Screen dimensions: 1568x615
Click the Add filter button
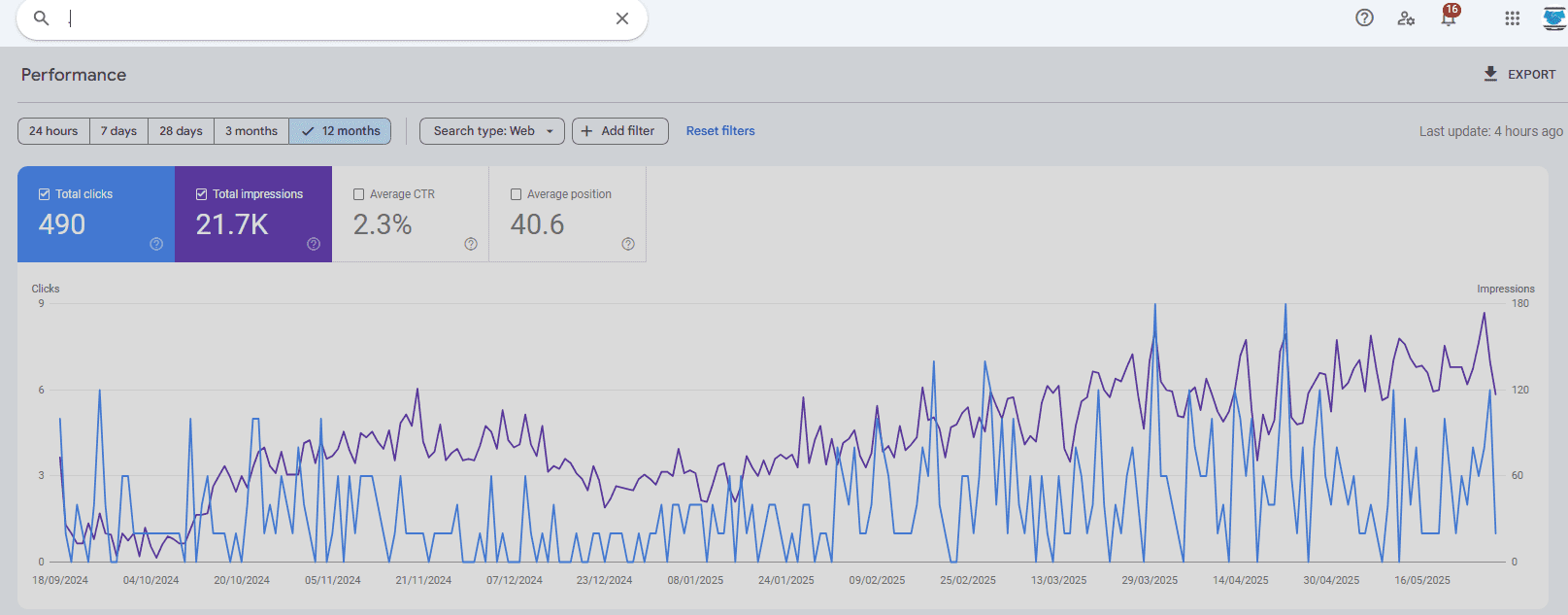point(619,131)
